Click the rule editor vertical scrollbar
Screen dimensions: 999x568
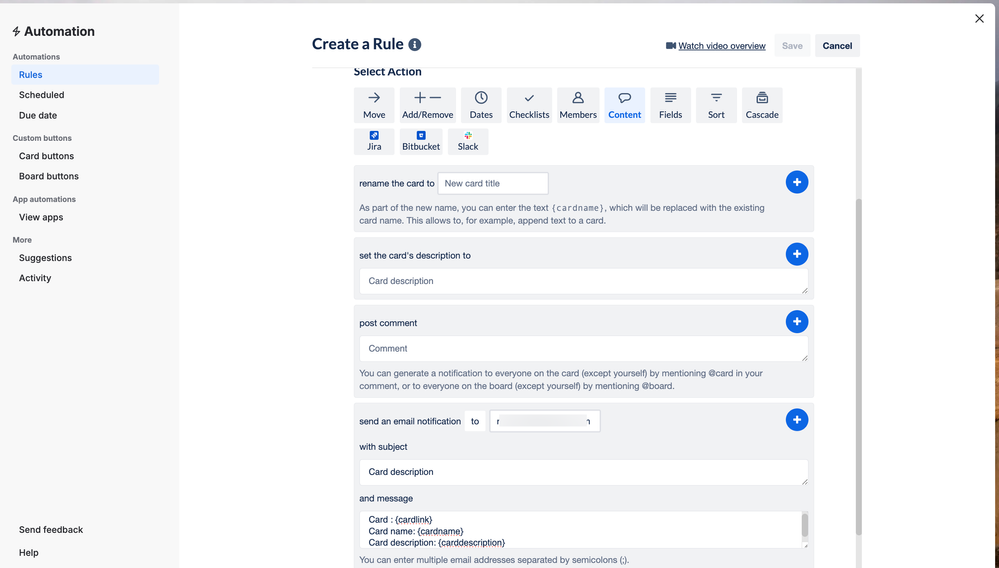(x=858, y=367)
